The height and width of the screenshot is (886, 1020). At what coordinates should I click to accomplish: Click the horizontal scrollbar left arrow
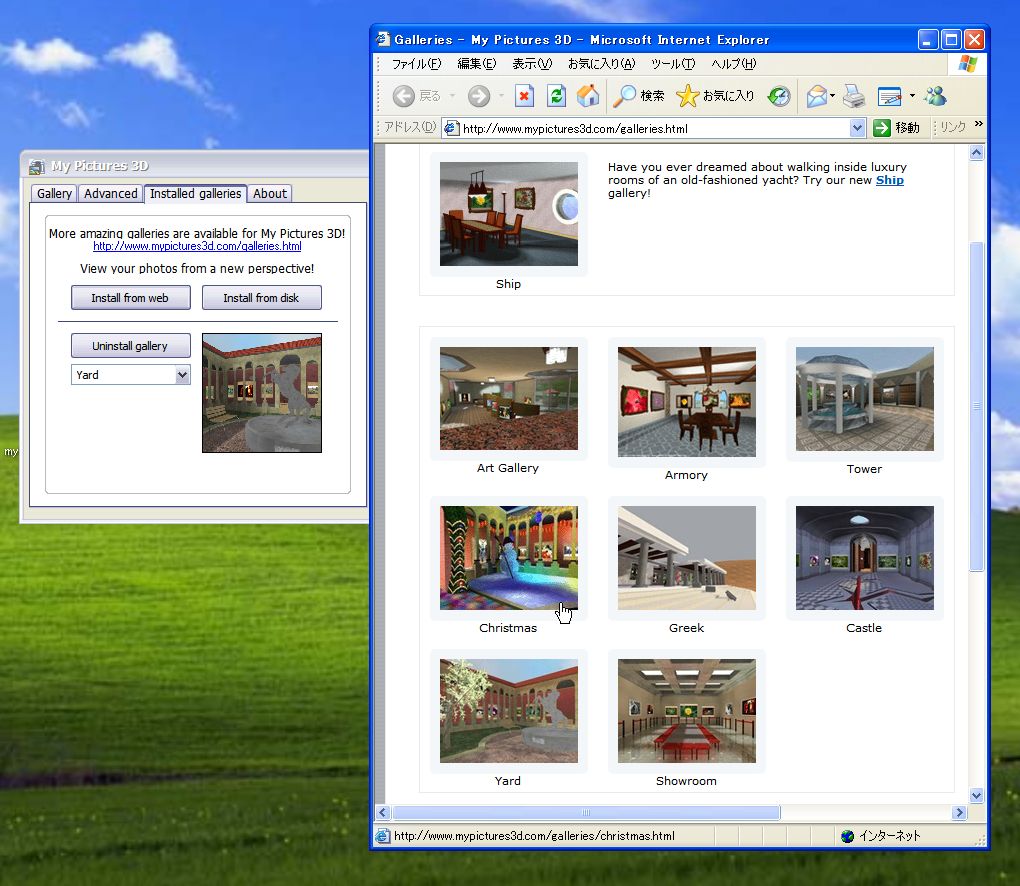[x=383, y=812]
